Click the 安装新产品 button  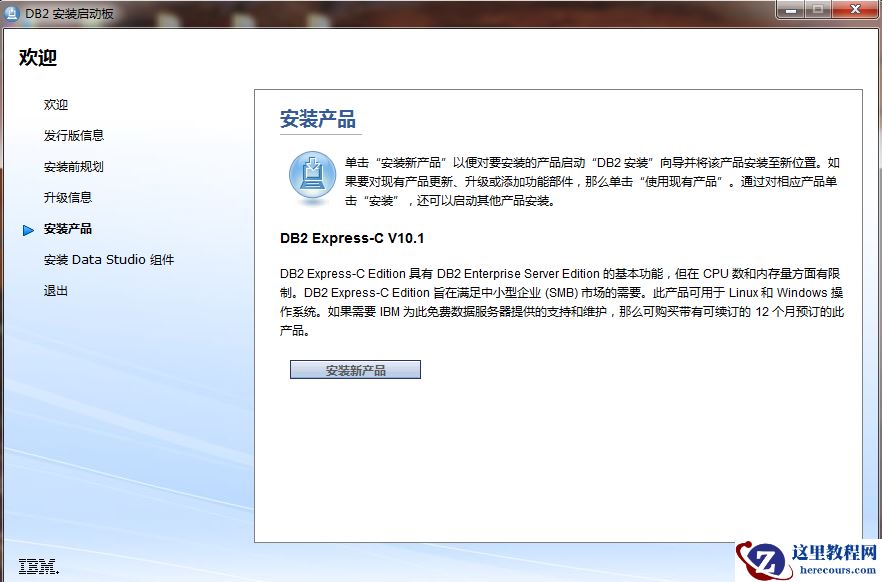coord(356,370)
